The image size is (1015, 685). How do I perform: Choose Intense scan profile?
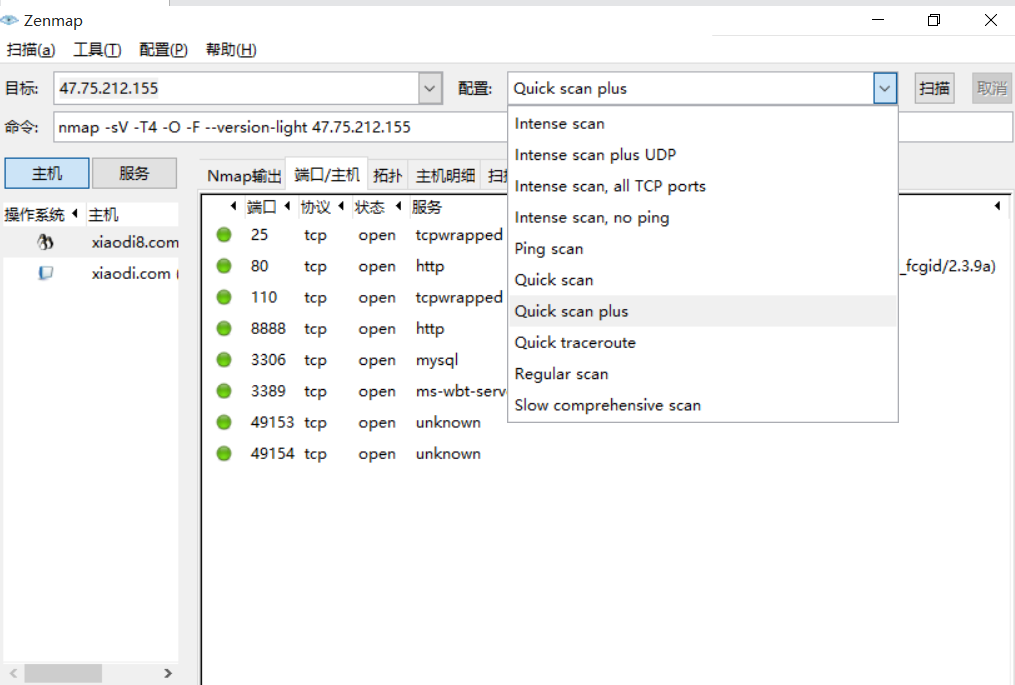click(x=703, y=124)
